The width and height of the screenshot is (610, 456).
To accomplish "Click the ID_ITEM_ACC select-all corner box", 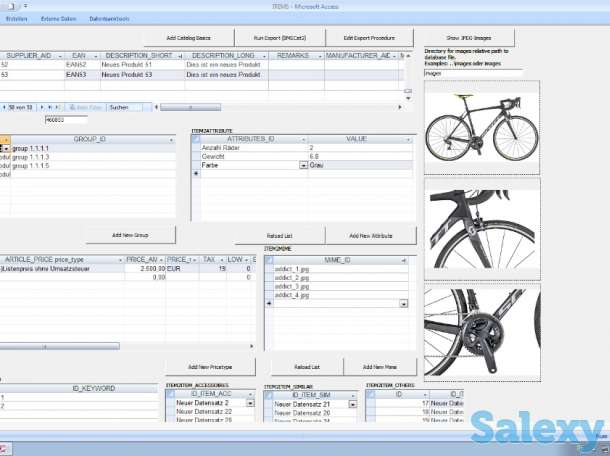I will click(170, 394).
